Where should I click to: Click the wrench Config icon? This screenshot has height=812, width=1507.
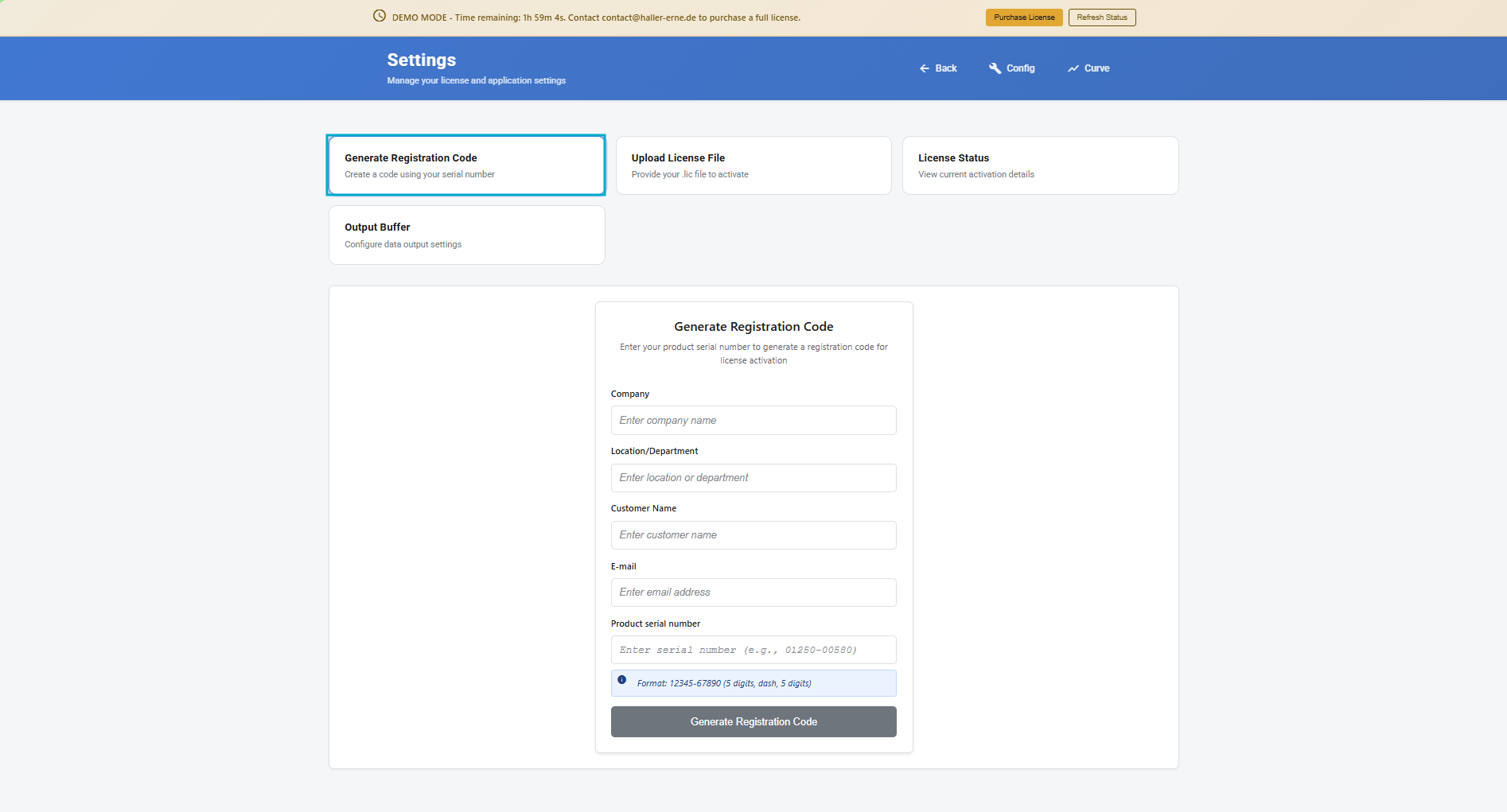coord(995,68)
